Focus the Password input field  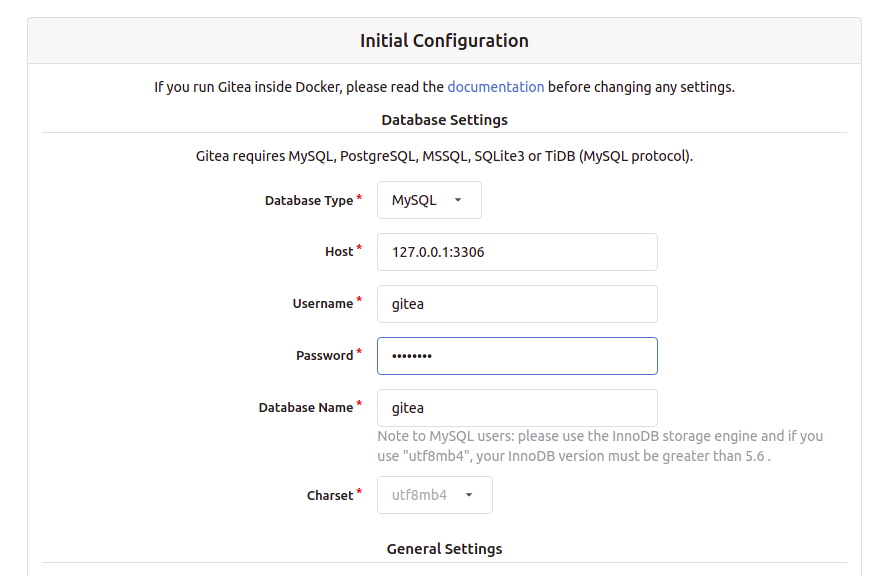pyautogui.click(x=517, y=356)
